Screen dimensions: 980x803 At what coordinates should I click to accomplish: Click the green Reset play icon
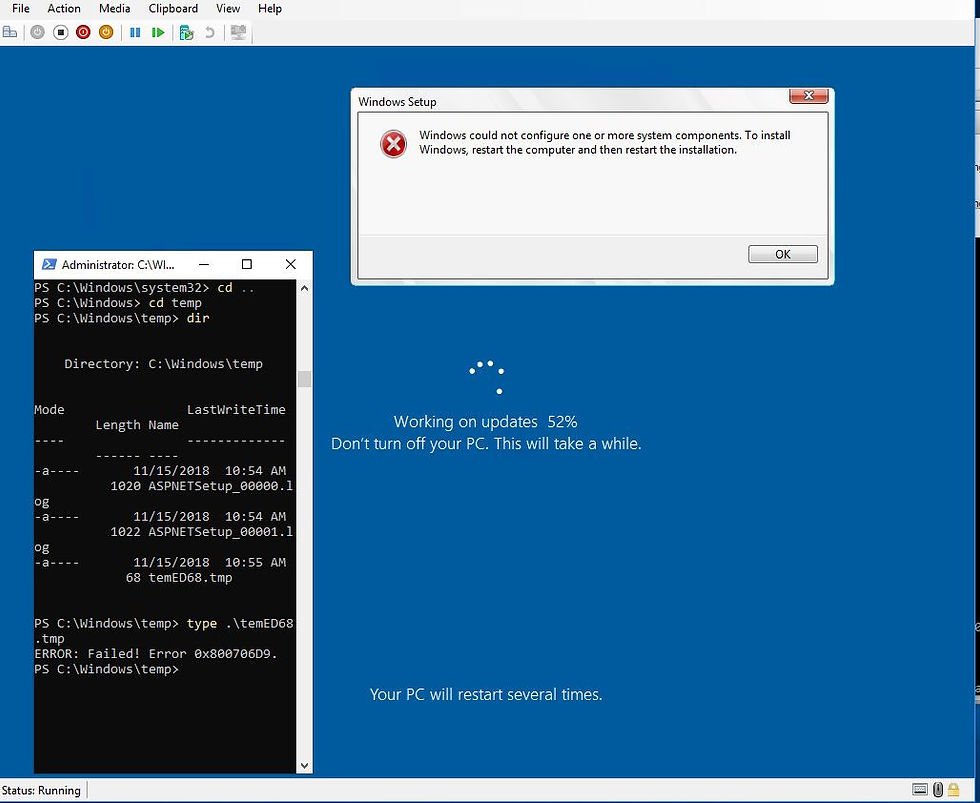point(158,32)
